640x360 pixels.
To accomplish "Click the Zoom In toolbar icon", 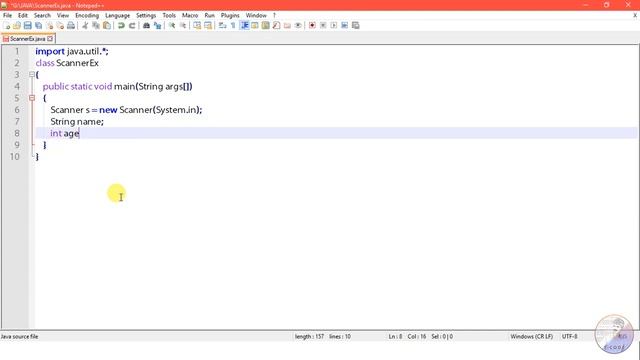I will pos(172,25).
